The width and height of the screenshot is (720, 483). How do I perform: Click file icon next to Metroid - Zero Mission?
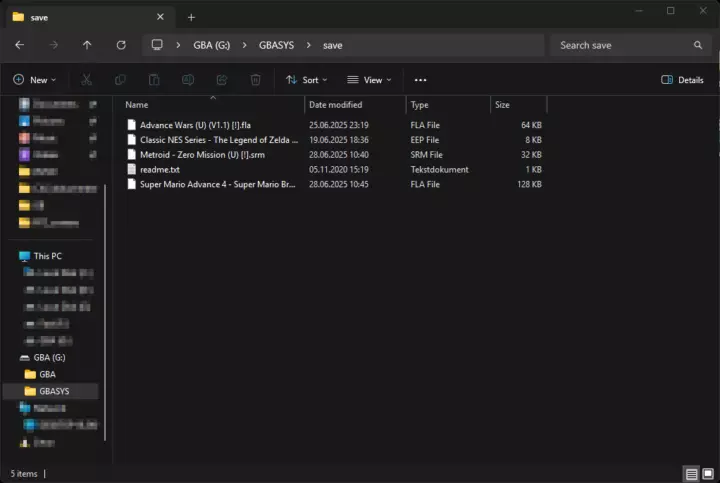point(132,155)
